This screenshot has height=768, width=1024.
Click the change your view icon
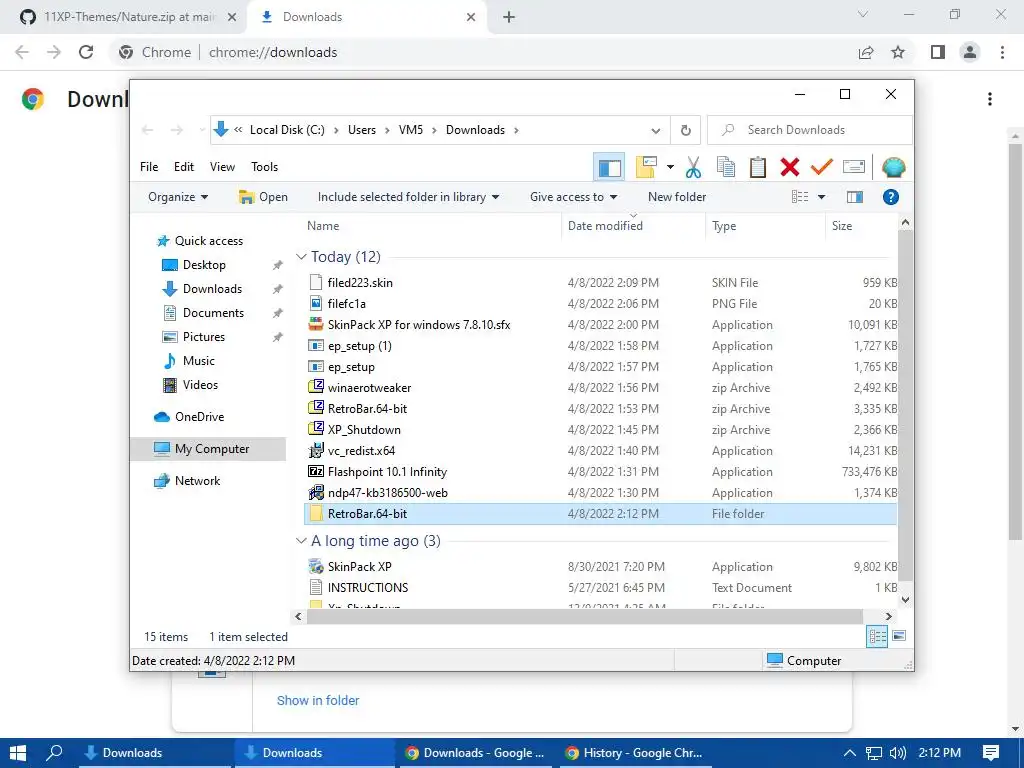point(800,197)
